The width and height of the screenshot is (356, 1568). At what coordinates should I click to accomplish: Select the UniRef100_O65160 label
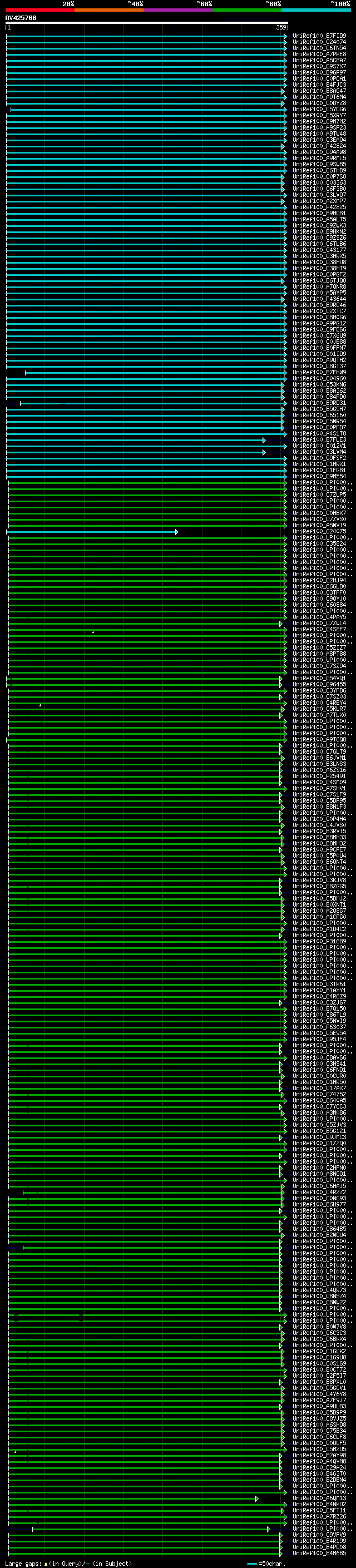click(319, 415)
